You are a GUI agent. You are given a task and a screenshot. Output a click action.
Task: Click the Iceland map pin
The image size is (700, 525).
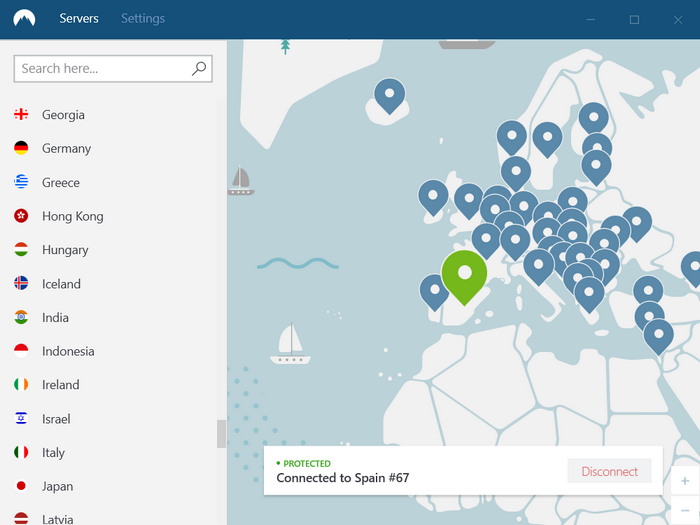[x=390, y=94]
